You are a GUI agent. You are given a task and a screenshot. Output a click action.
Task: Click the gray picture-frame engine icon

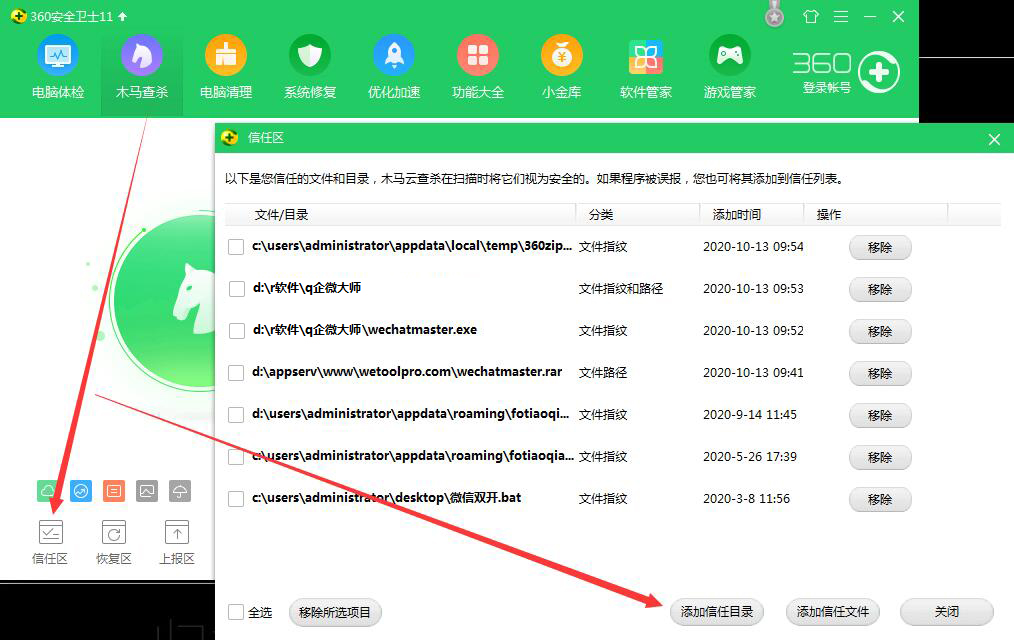(147, 491)
